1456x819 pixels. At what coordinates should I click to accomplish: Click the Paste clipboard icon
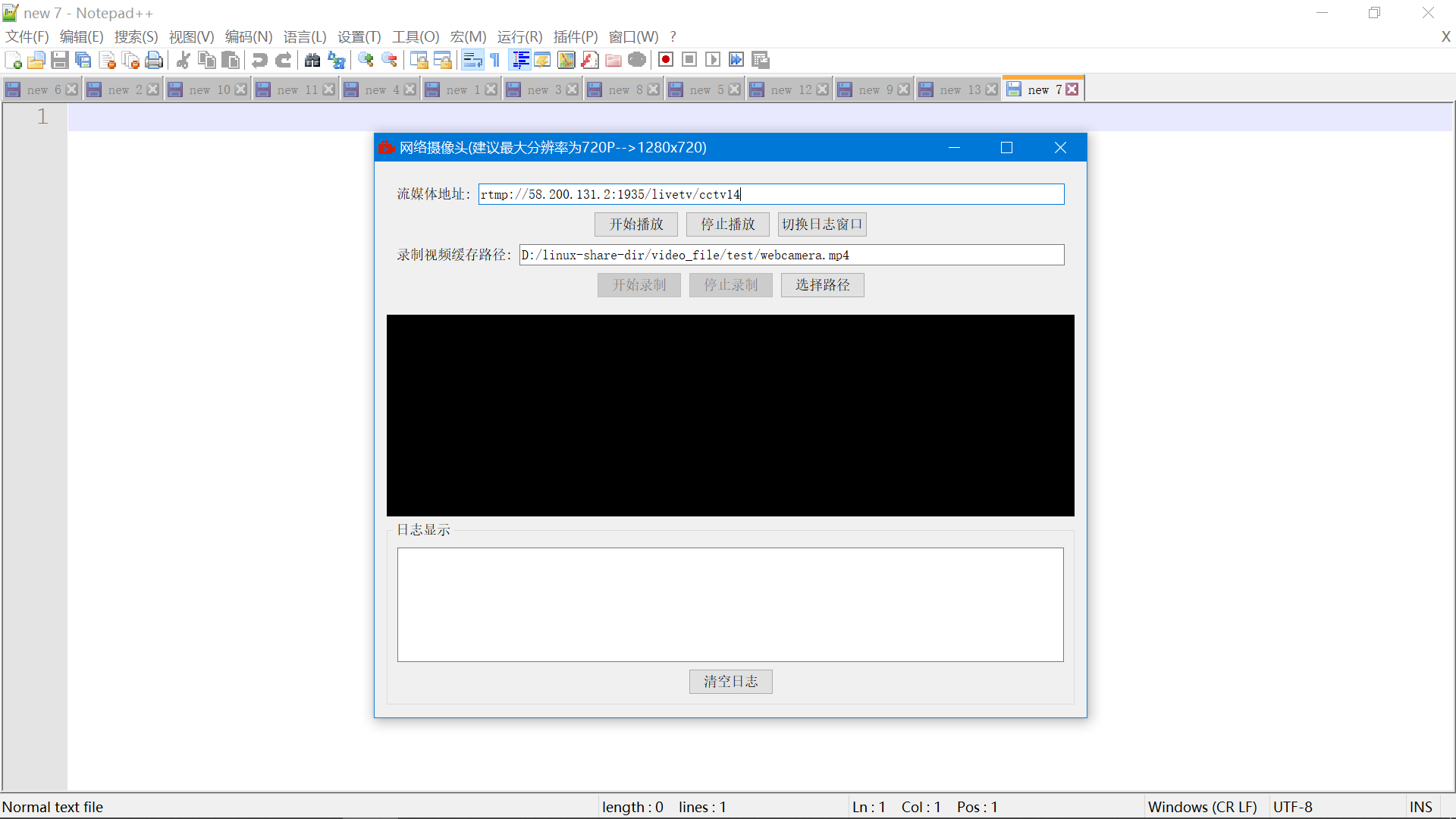(x=231, y=60)
